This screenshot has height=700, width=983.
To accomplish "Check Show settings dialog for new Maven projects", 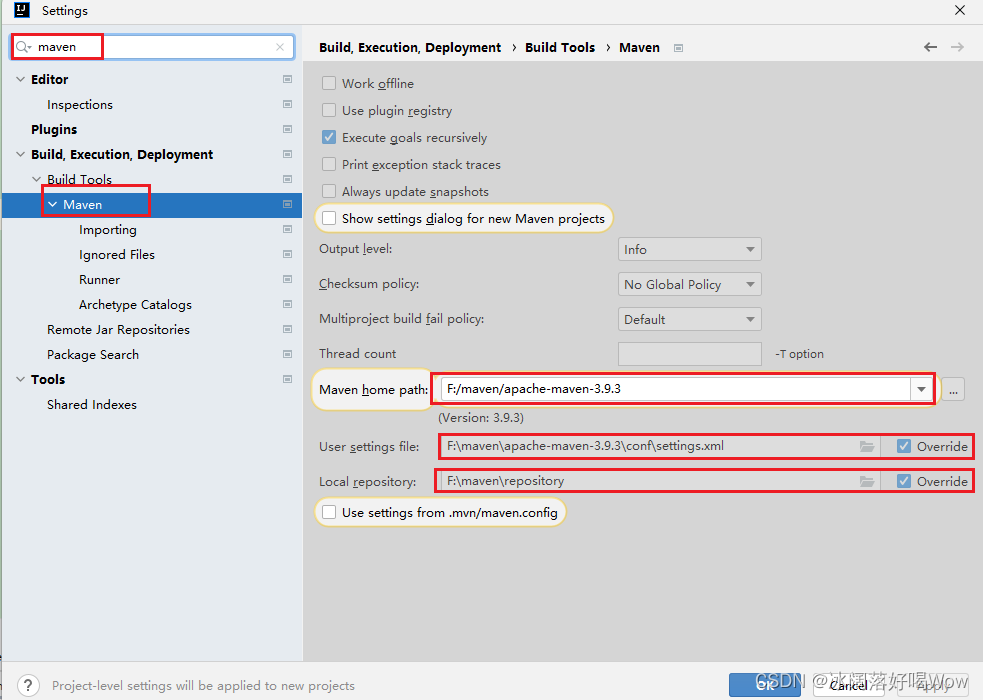I will coord(329,218).
